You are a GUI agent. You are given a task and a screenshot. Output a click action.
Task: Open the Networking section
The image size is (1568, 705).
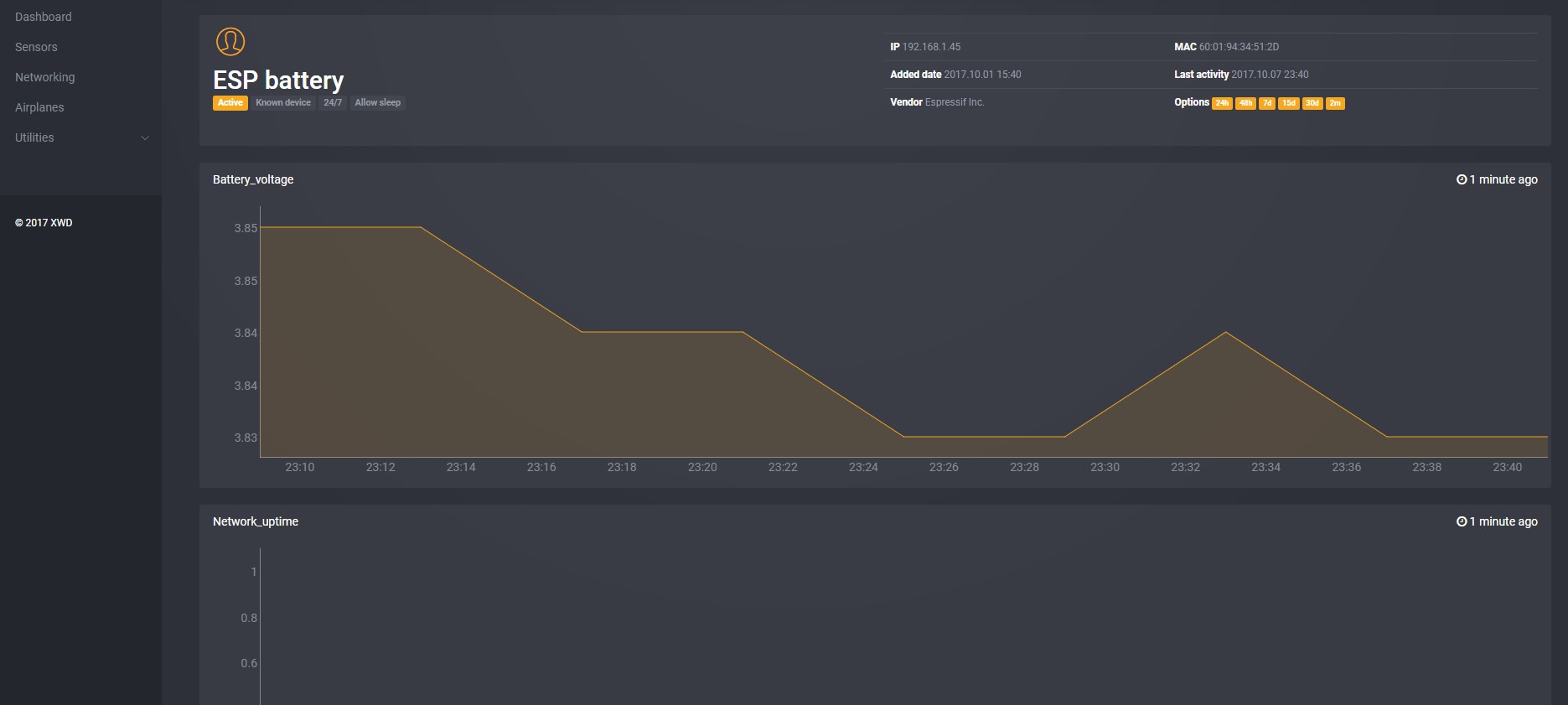45,77
